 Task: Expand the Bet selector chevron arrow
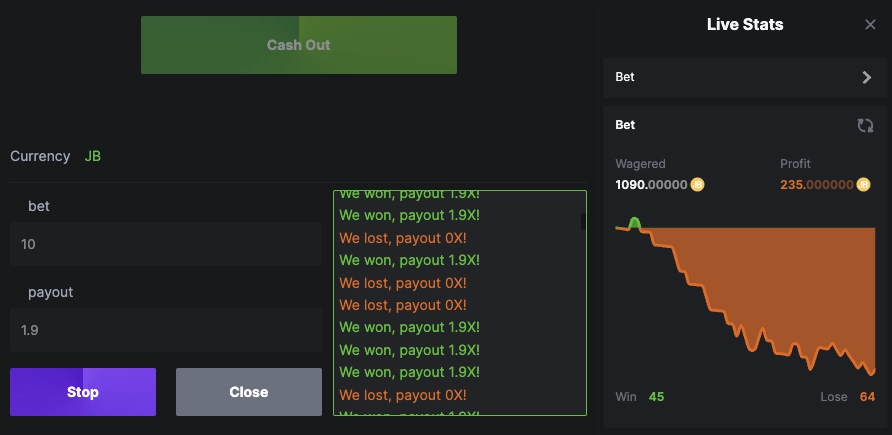coord(866,77)
